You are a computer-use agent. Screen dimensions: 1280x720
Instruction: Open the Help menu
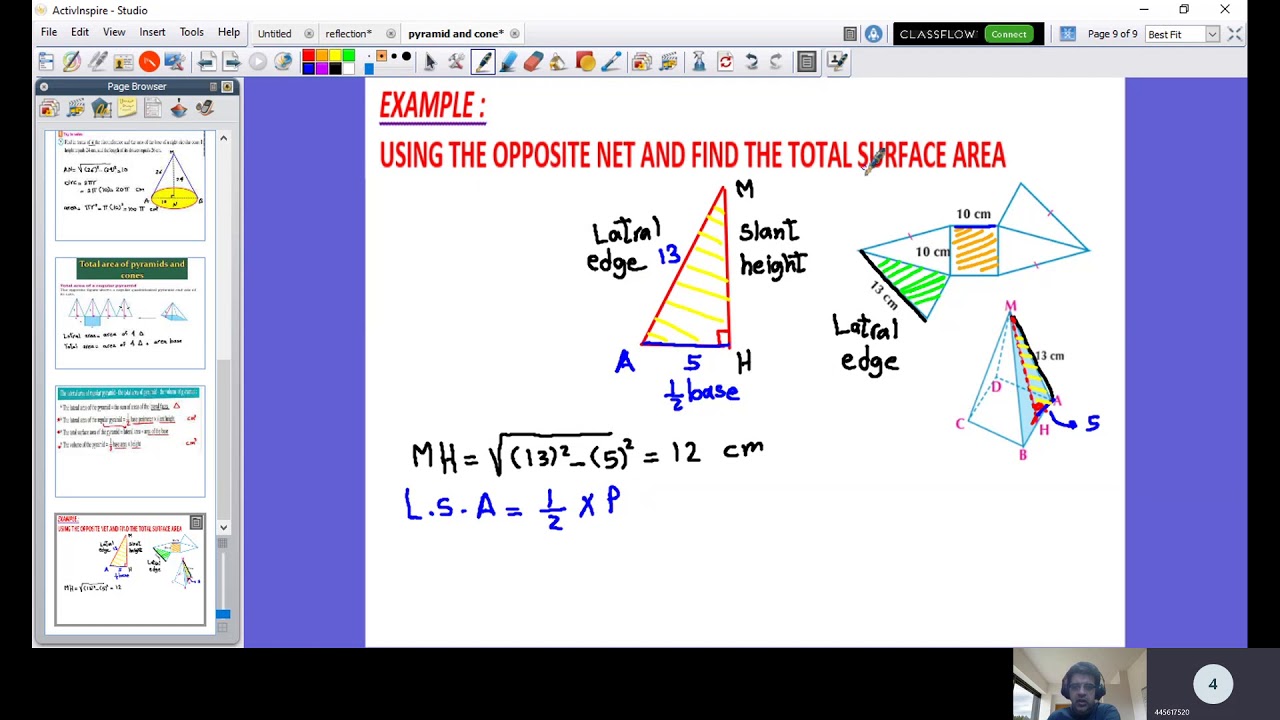(229, 33)
